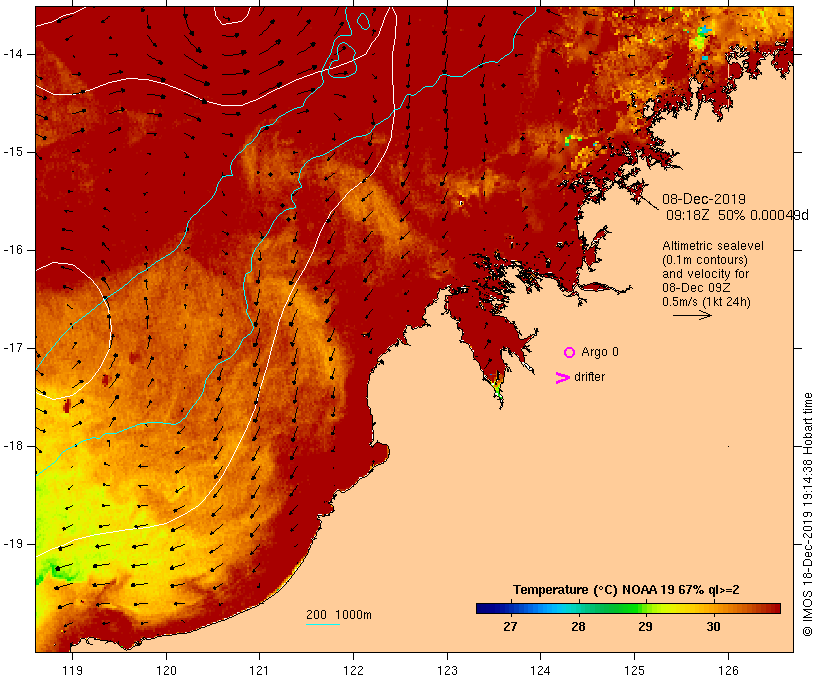Click the 125 longitude axis label
Viewport: 820px width, 680px height.
click(x=634, y=671)
